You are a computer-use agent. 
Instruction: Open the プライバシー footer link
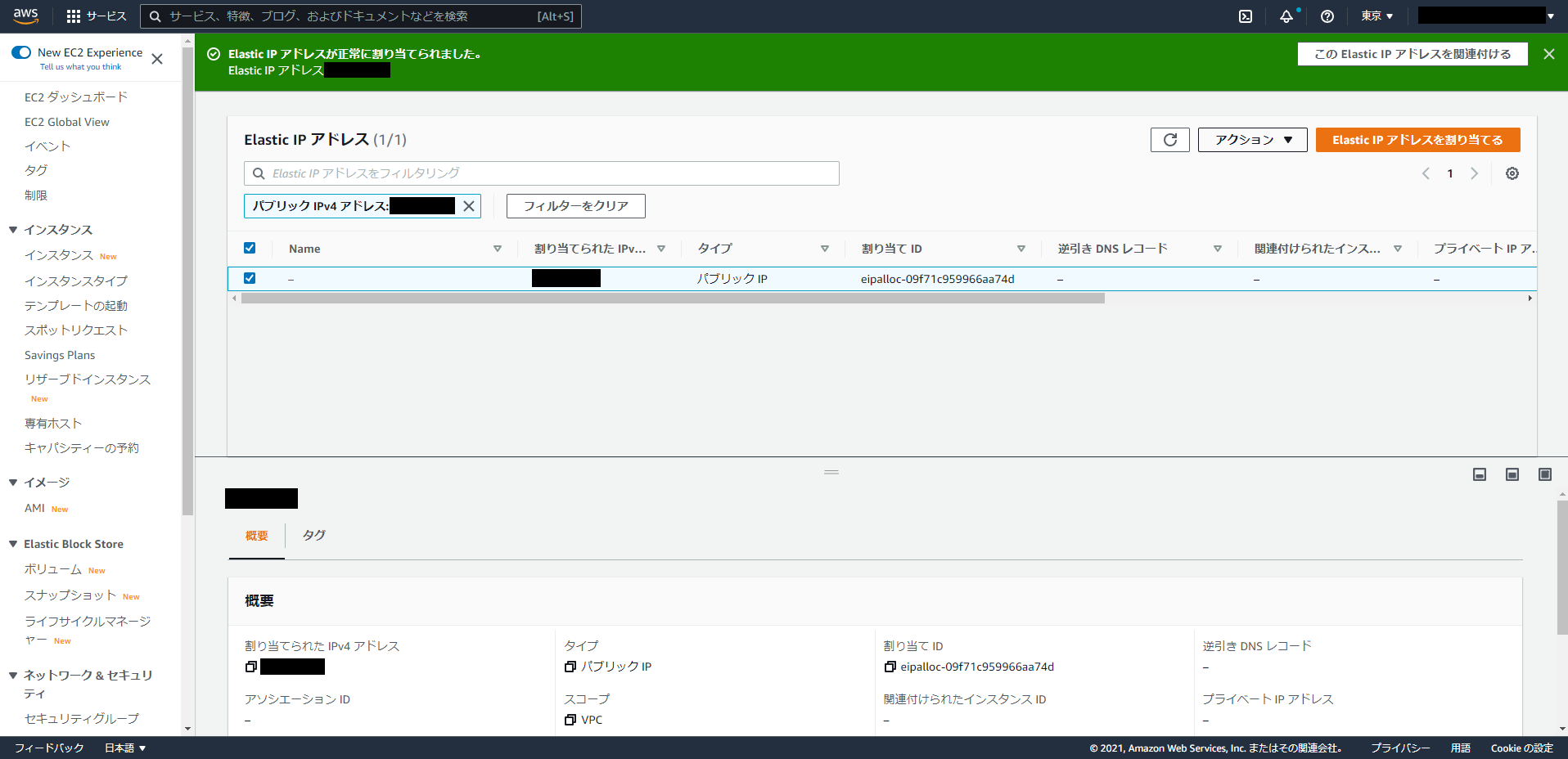1400,748
